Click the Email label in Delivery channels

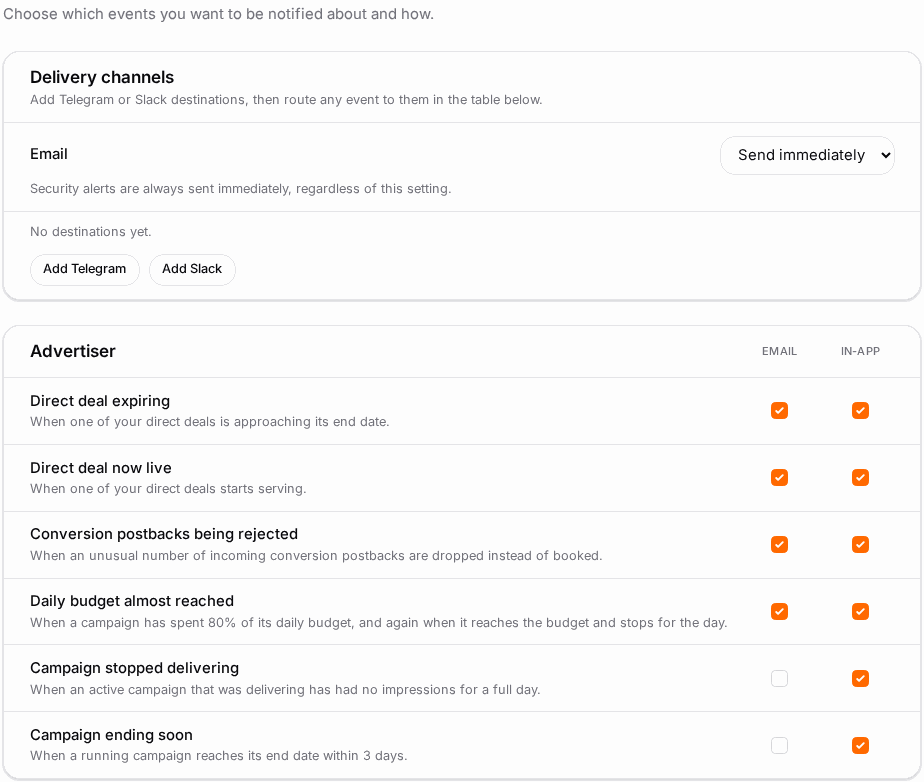[x=49, y=154]
